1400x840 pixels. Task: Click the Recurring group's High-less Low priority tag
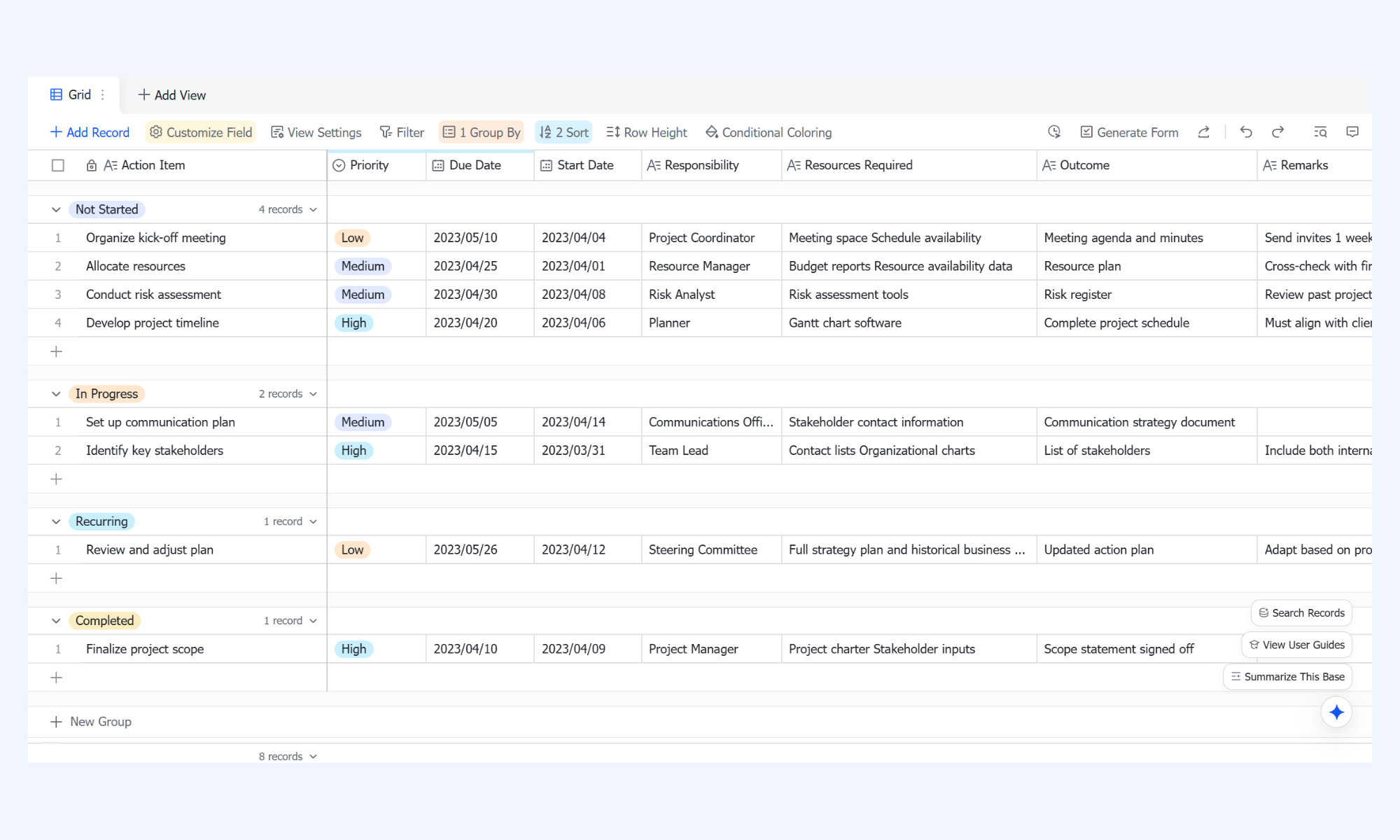(352, 550)
